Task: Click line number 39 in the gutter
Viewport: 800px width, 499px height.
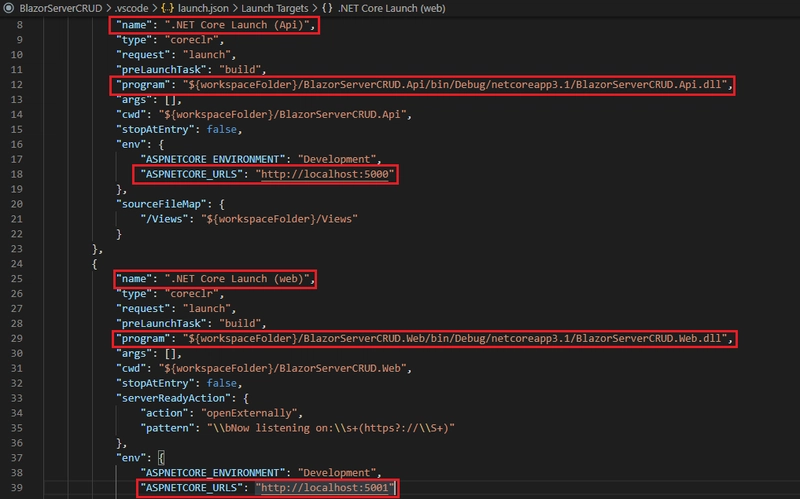Action: click(x=16, y=488)
